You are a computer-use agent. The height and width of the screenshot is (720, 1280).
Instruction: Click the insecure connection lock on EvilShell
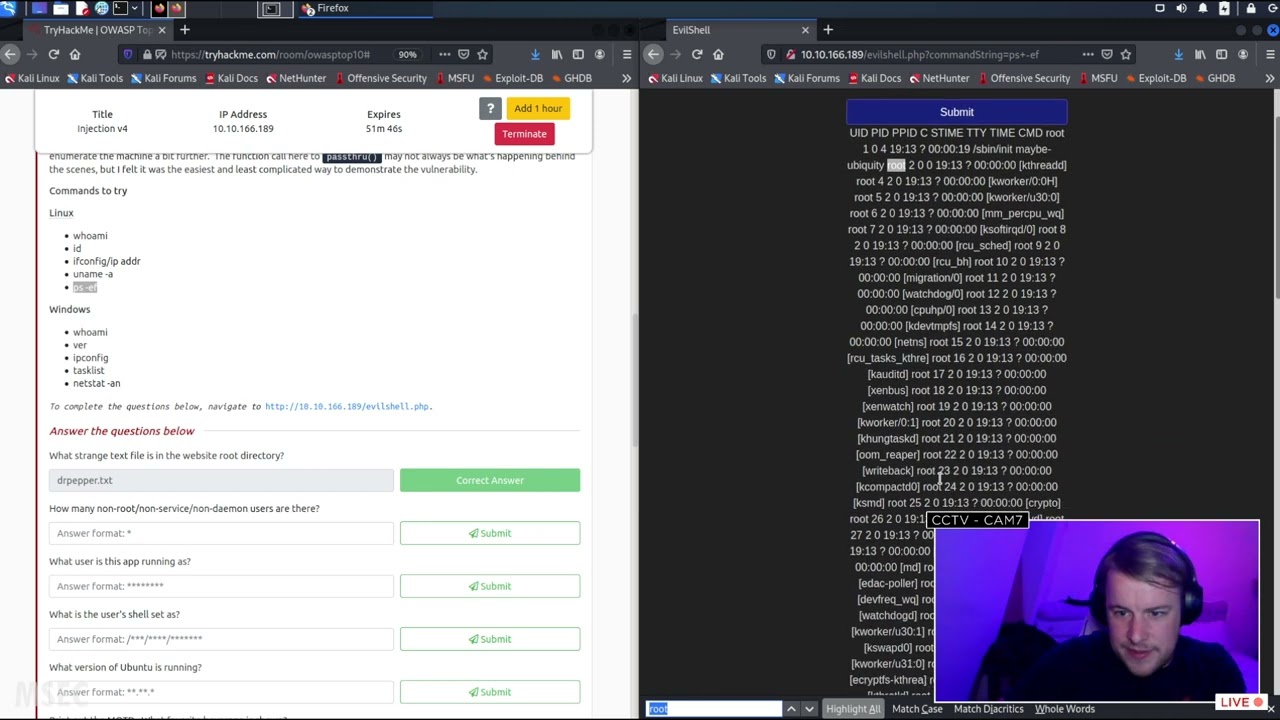point(790,54)
